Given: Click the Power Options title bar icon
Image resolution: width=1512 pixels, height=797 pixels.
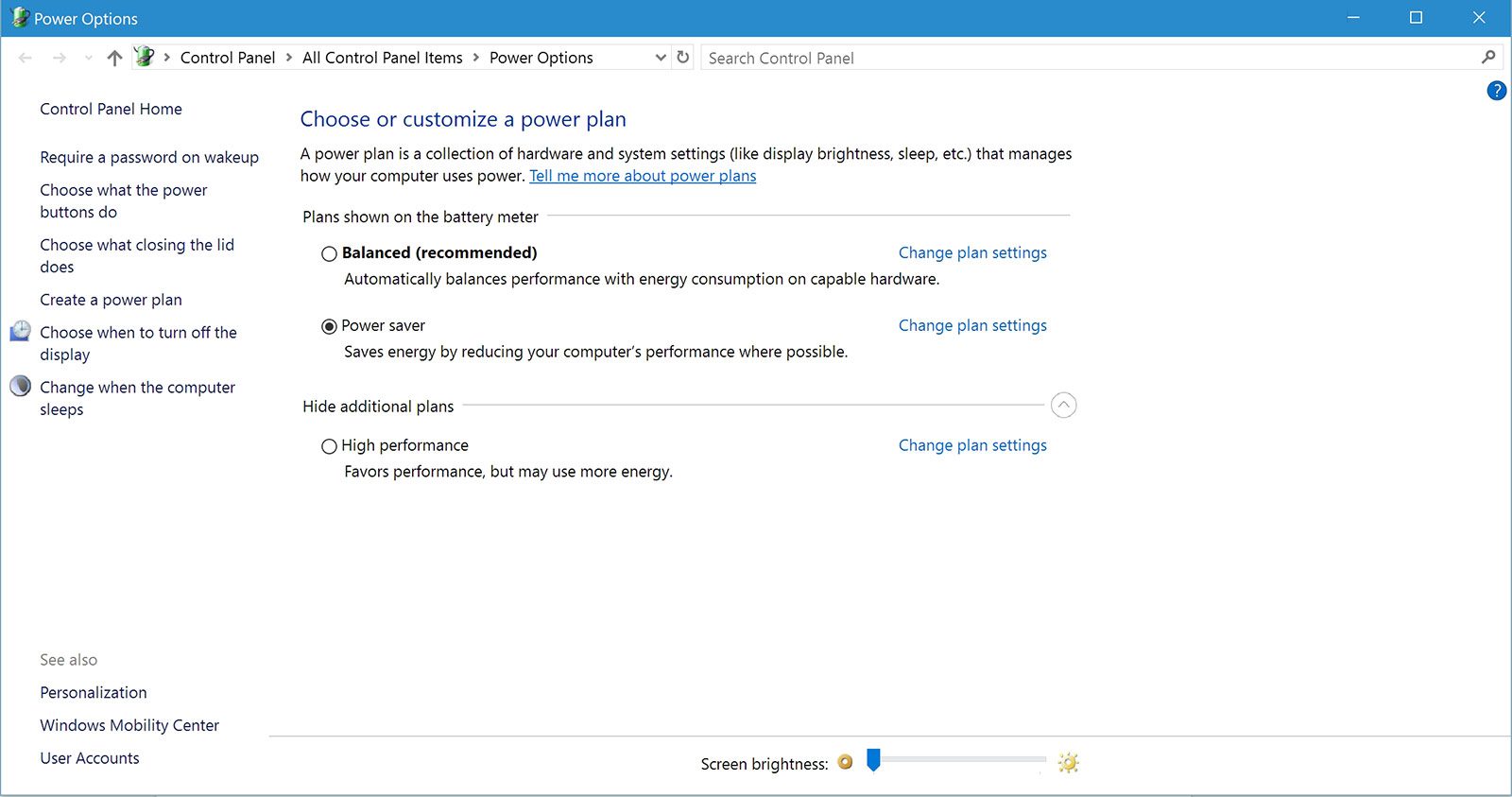Looking at the screenshot, I should 19,17.
